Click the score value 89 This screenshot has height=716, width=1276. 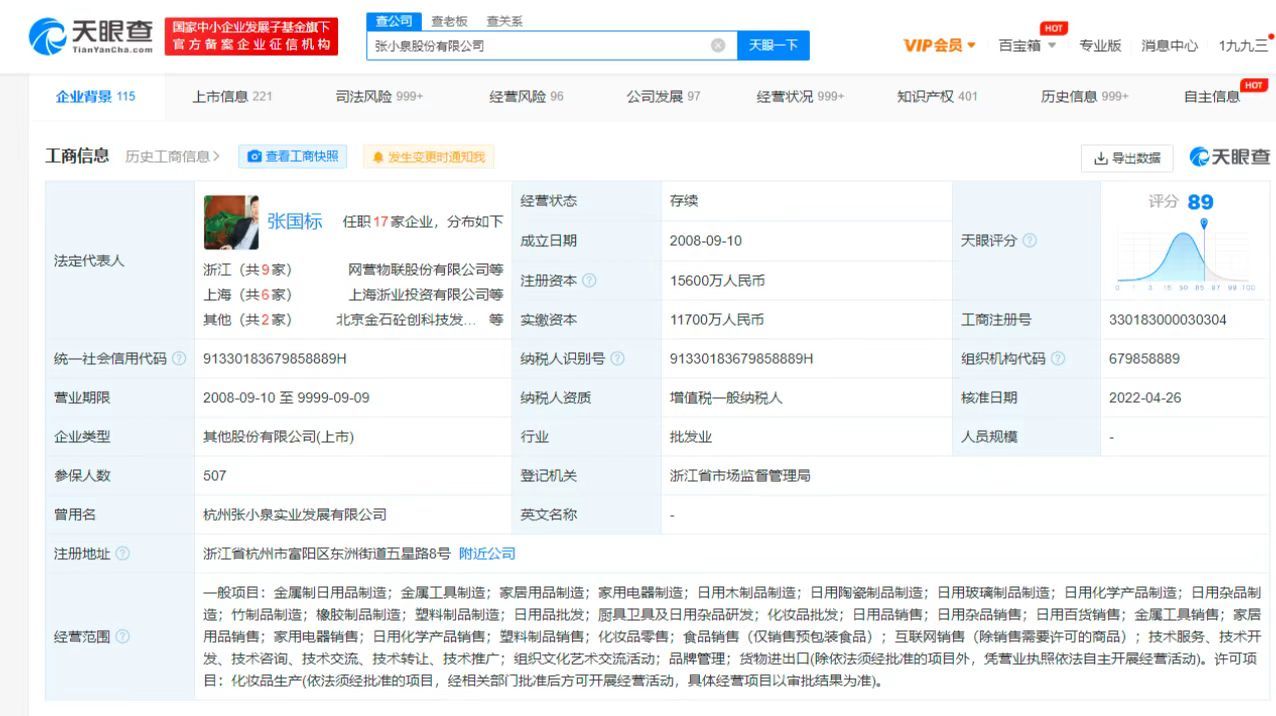click(1200, 202)
